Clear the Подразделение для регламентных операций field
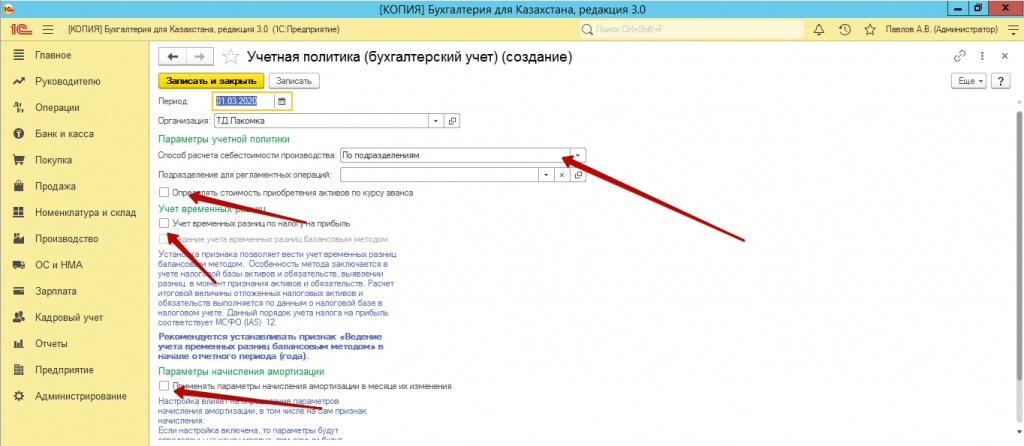 click(562, 174)
